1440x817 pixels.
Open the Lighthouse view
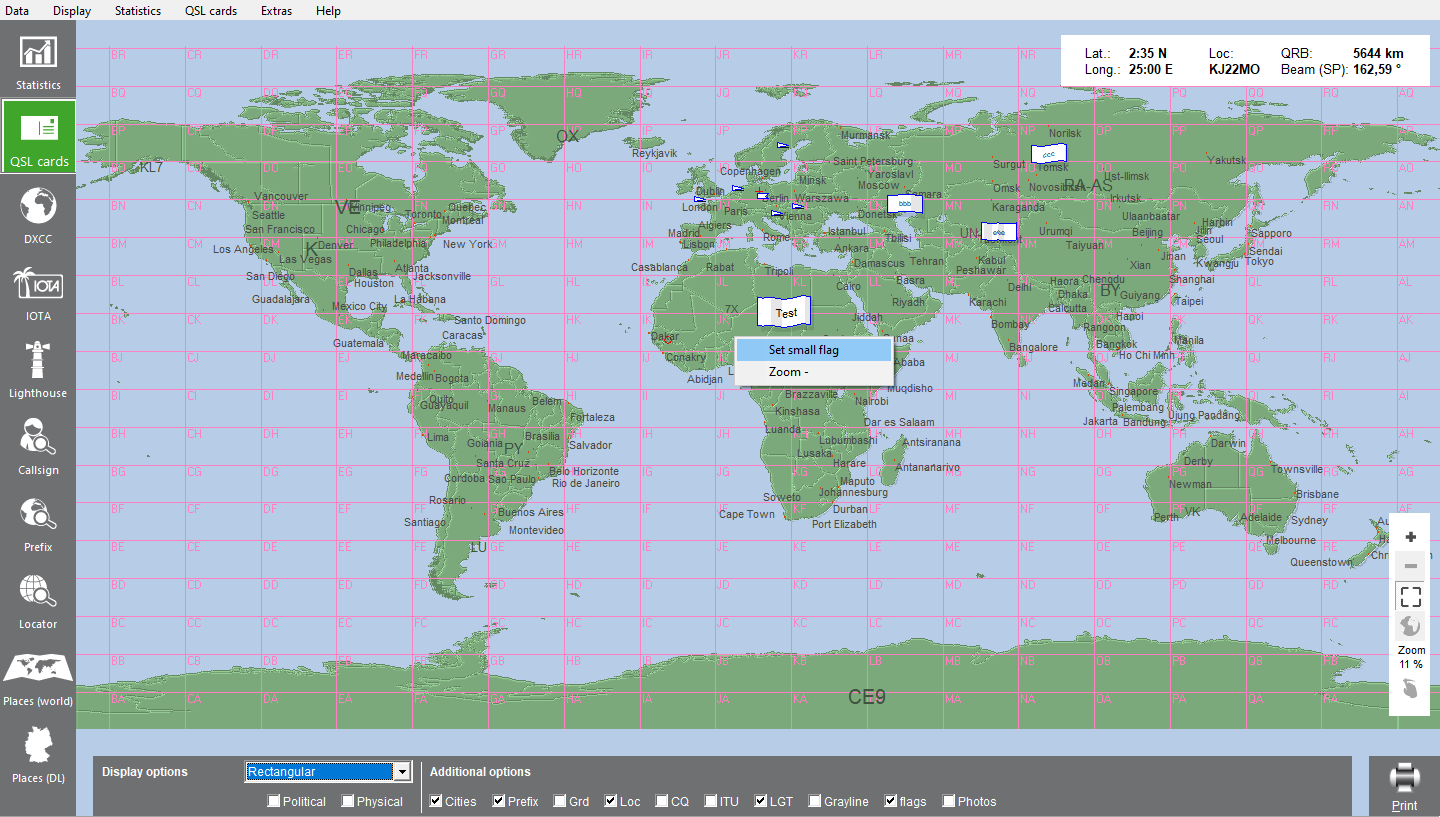[x=38, y=369]
